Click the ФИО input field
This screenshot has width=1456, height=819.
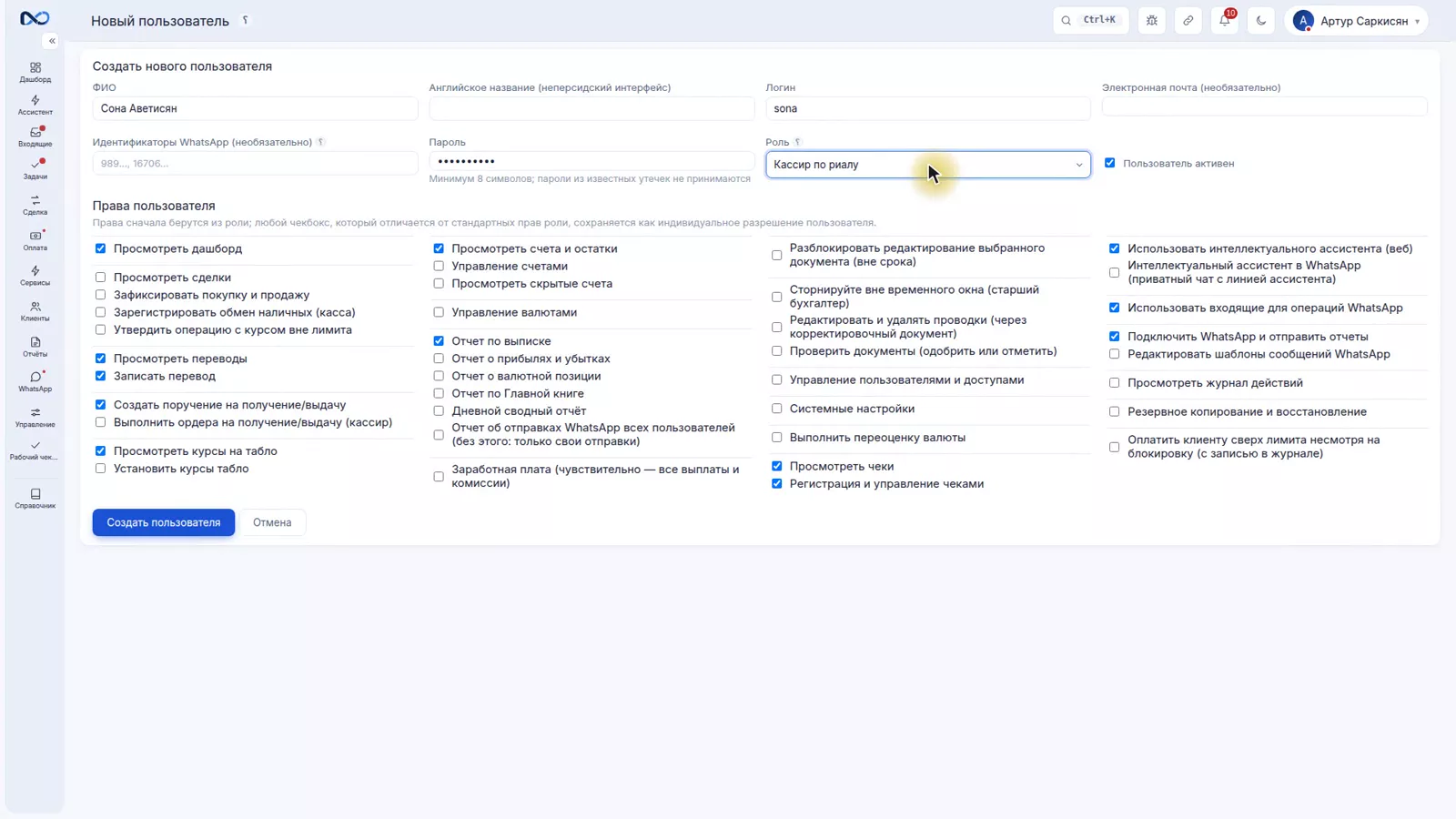(x=255, y=108)
